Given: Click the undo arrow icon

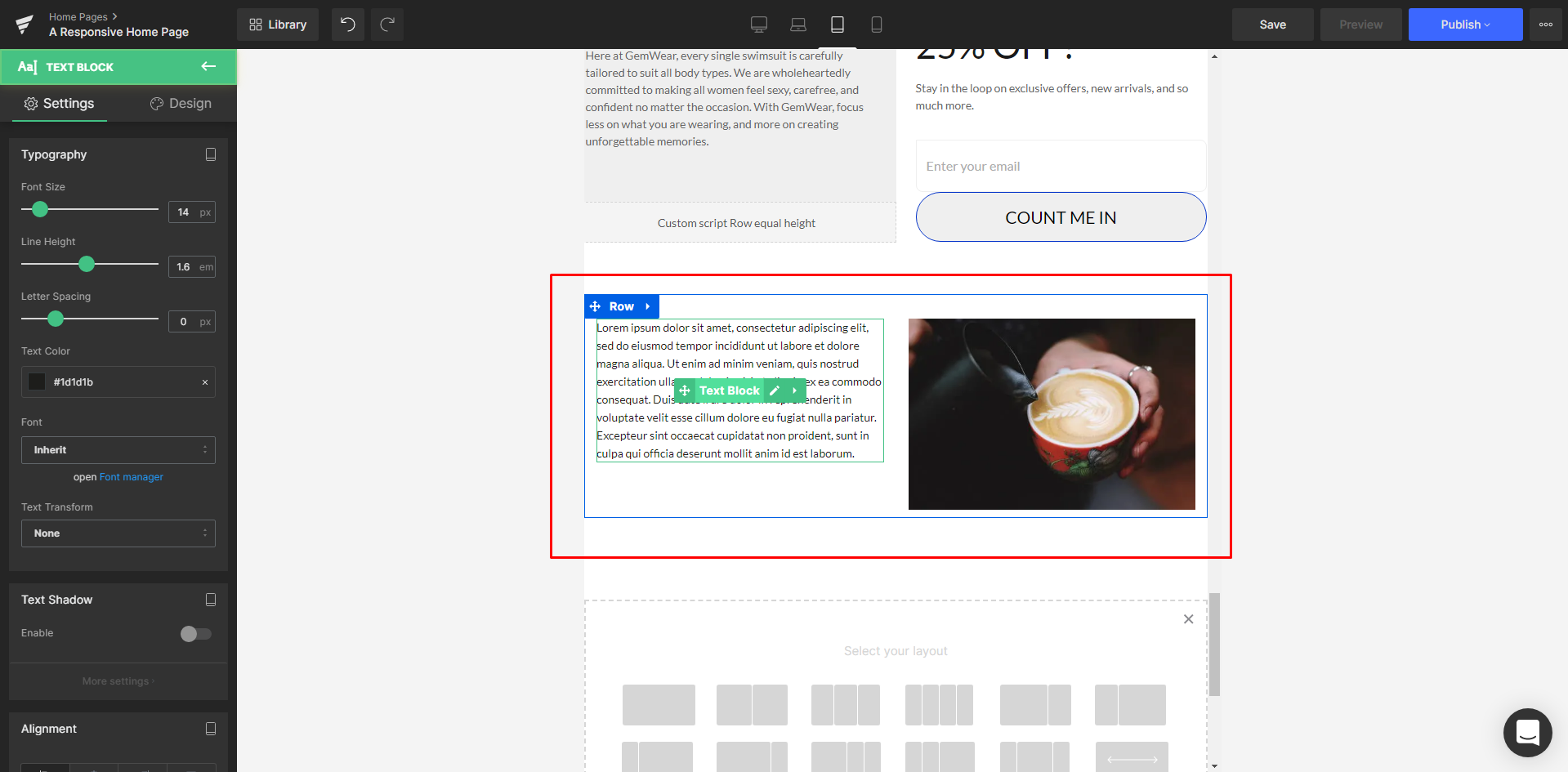Looking at the screenshot, I should [x=347, y=25].
